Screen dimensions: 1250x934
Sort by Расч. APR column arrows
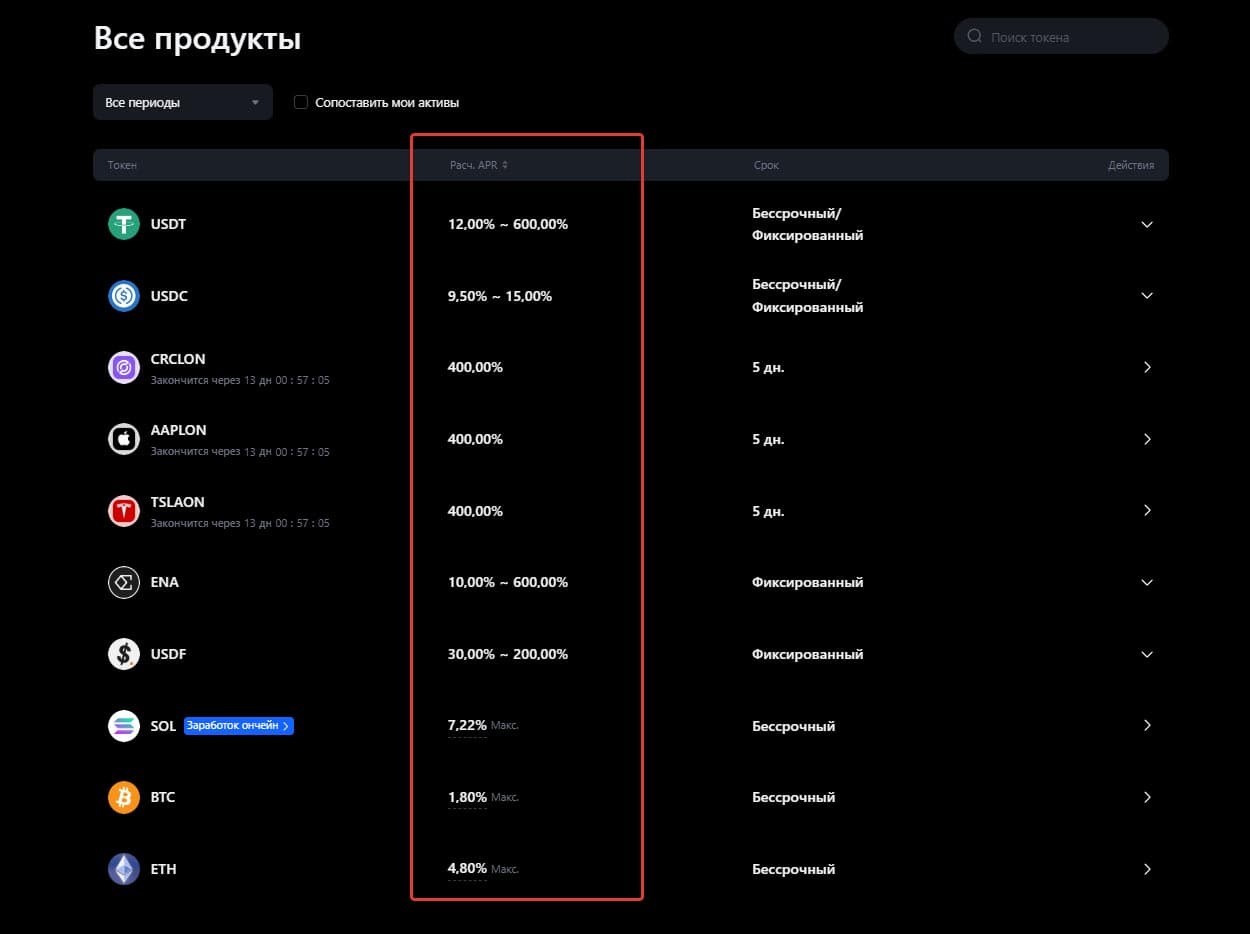pyautogui.click(x=505, y=165)
